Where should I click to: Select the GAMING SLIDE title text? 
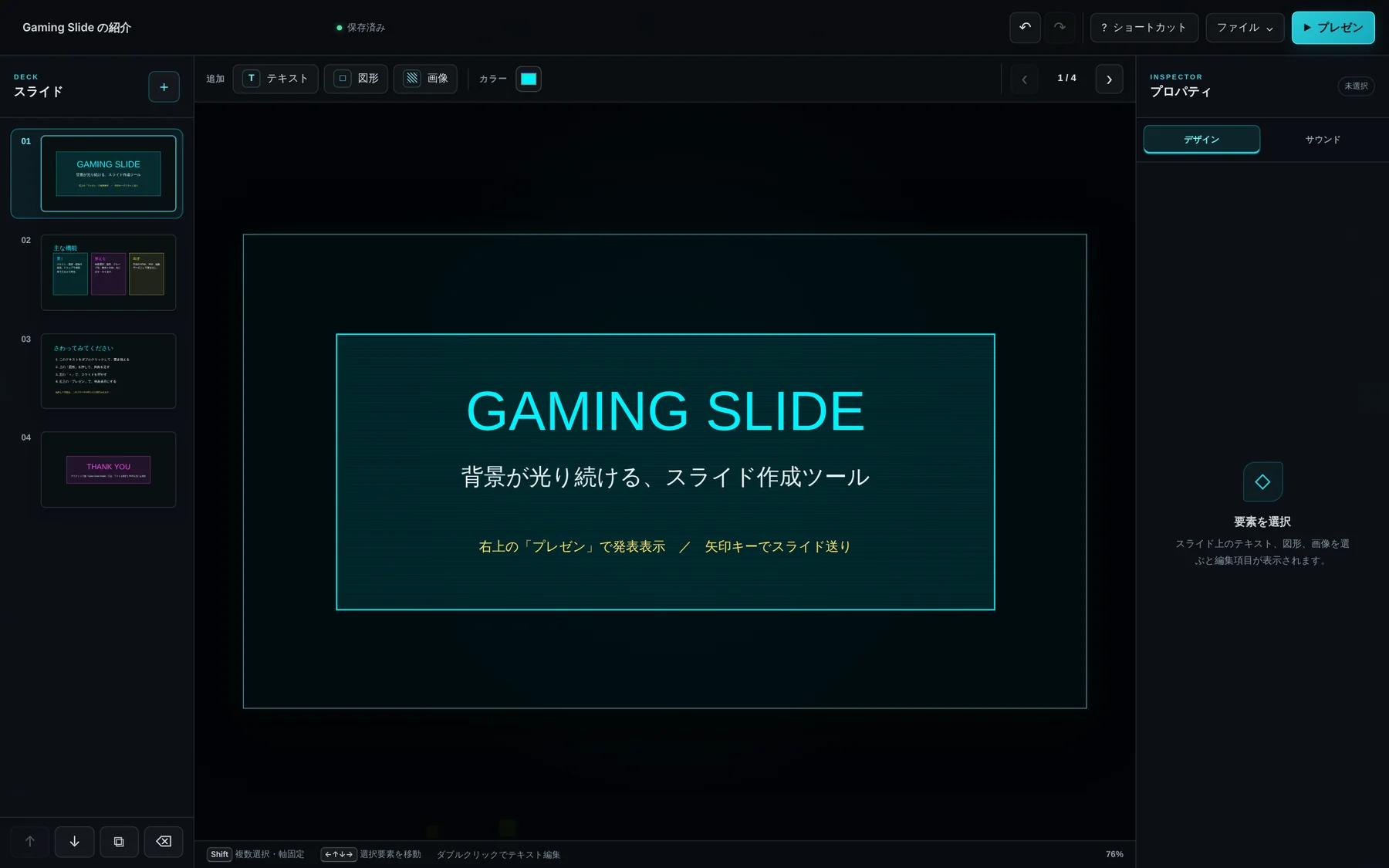(665, 411)
